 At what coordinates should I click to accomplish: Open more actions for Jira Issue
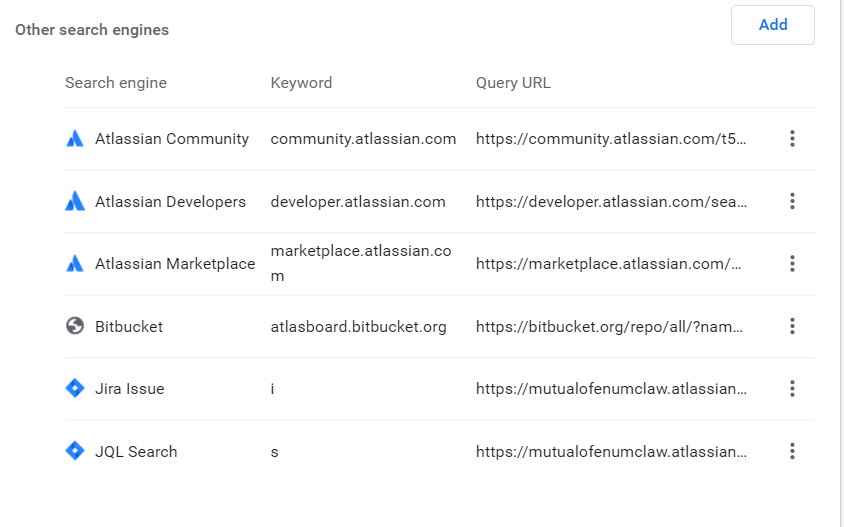click(792, 389)
